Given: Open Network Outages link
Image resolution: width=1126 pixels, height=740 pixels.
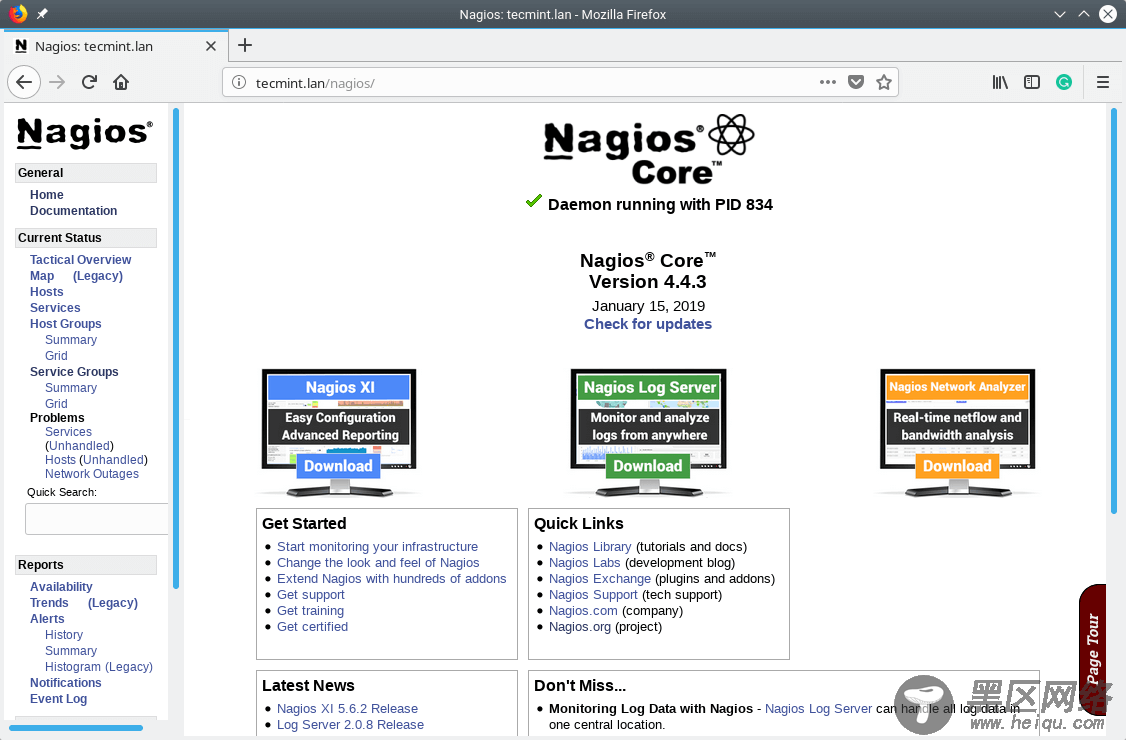Looking at the screenshot, I should point(92,474).
